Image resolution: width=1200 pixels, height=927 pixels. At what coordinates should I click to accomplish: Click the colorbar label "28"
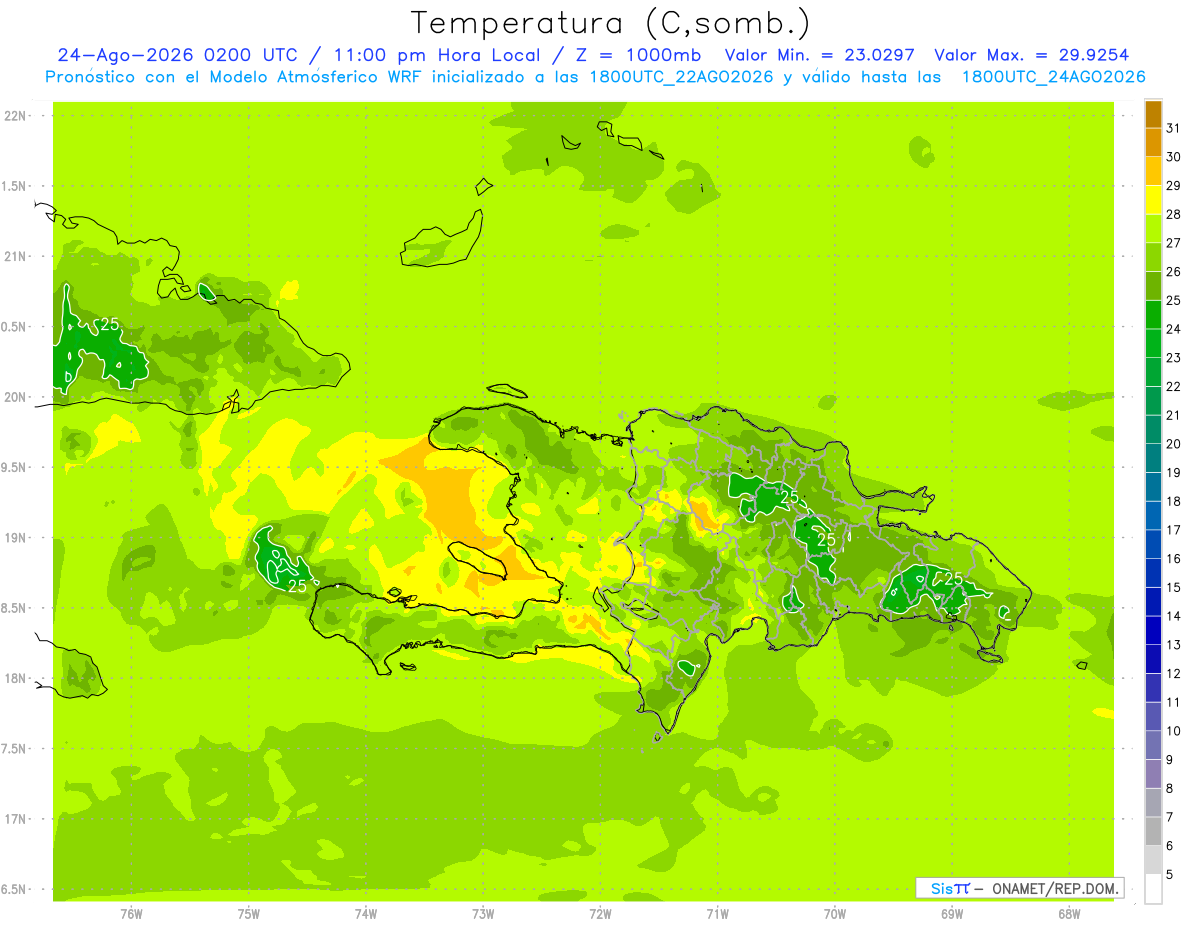click(x=1174, y=214)
